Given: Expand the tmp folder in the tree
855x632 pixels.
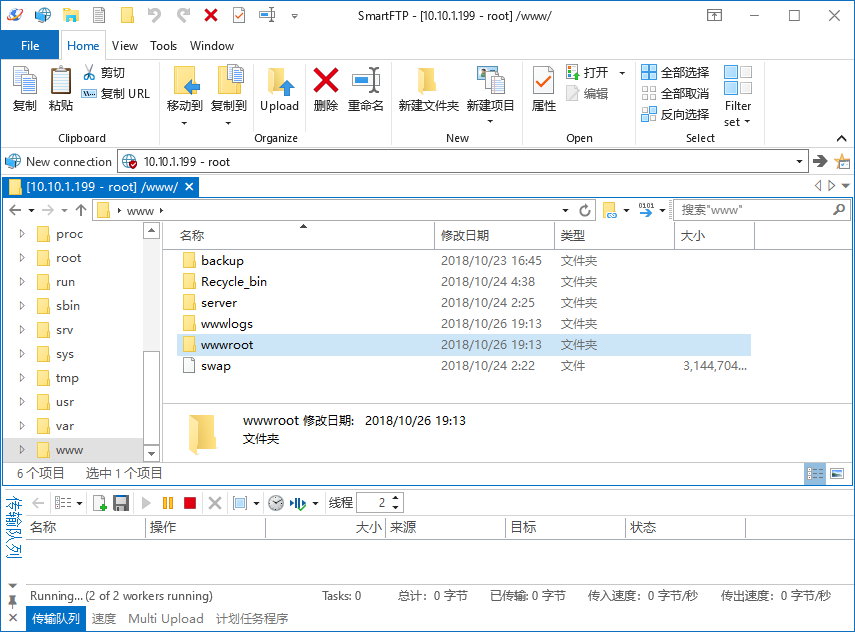Looking at the screenshot, I should coord(22,377).
